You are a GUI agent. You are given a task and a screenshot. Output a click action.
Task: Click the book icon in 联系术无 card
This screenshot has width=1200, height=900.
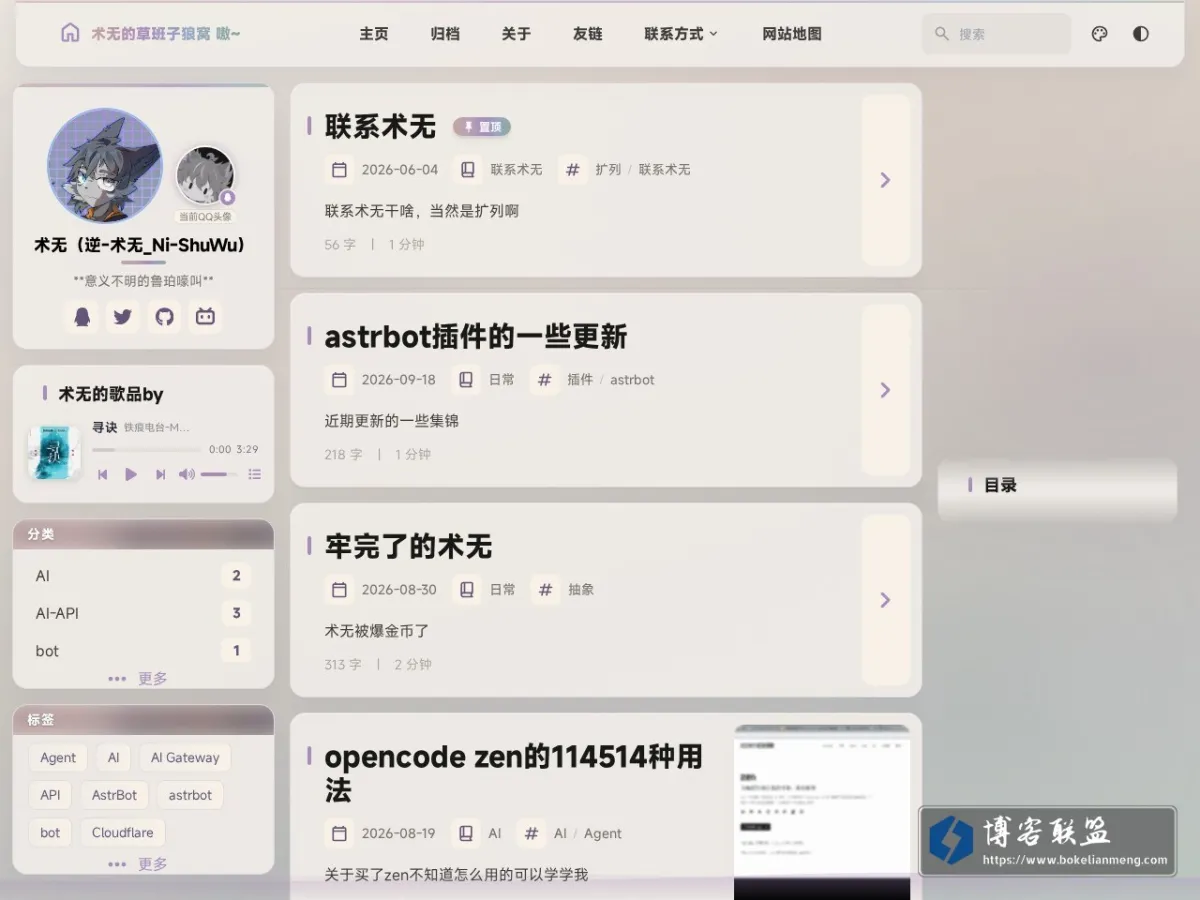click(467, 170)
